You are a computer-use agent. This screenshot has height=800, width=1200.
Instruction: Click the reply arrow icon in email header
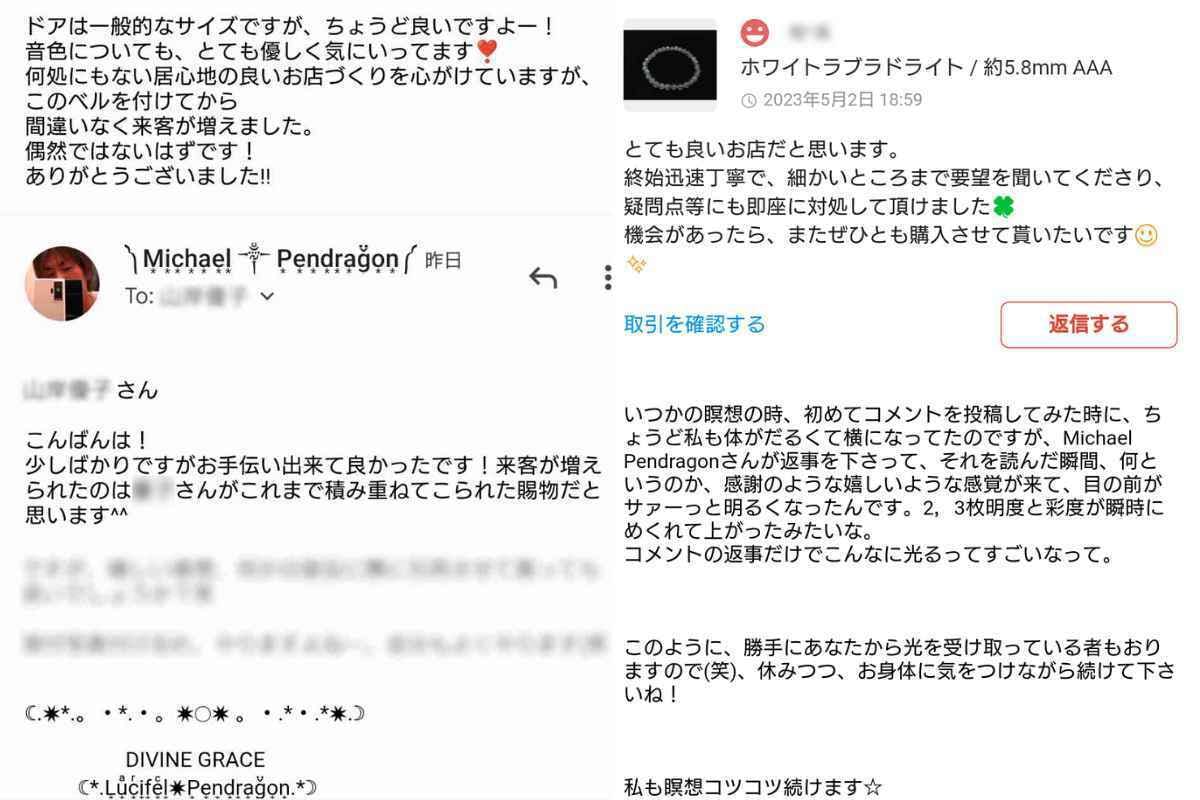click(x=543, y=278)
